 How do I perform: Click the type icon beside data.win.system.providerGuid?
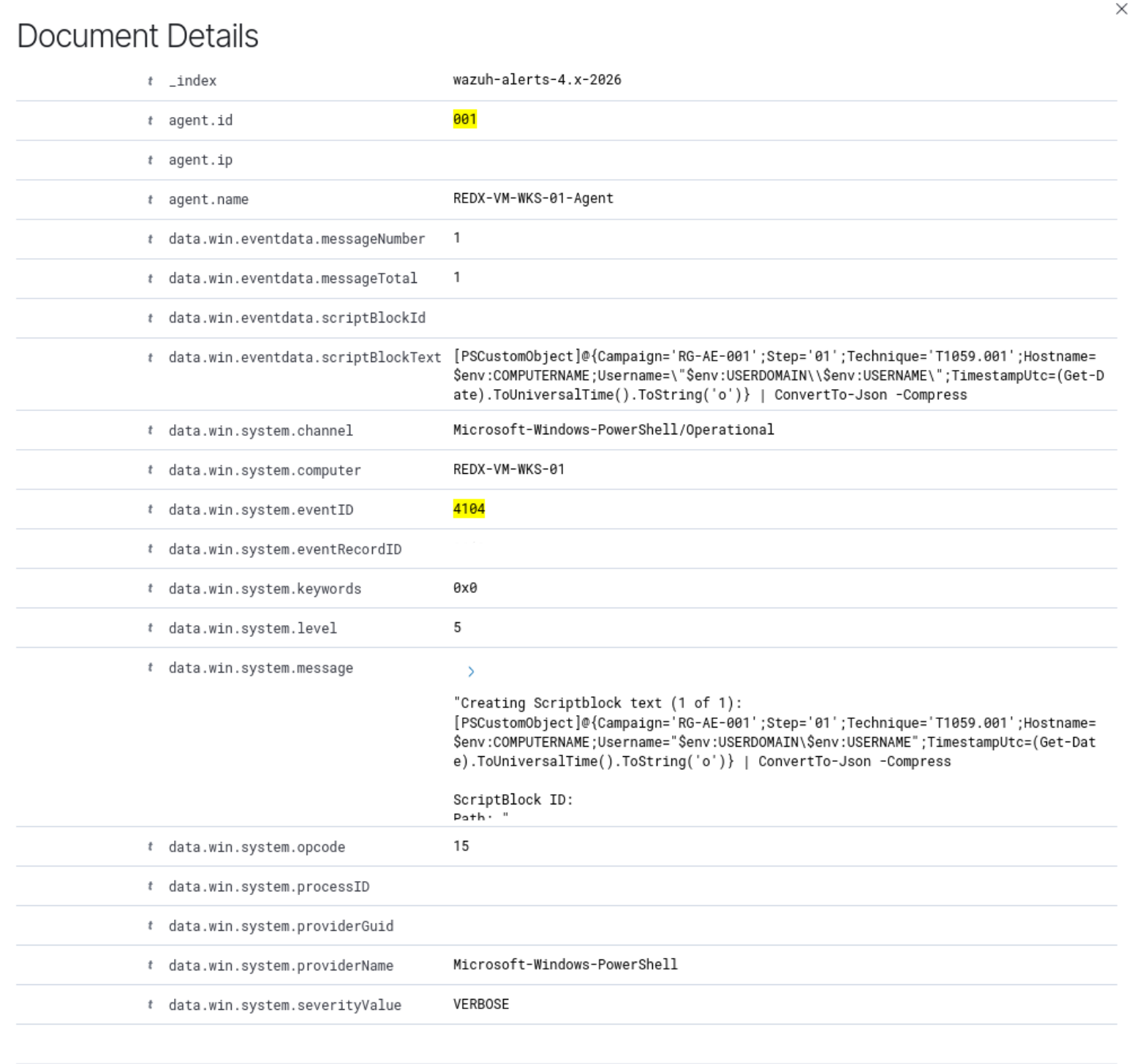(x=150, y=926)
